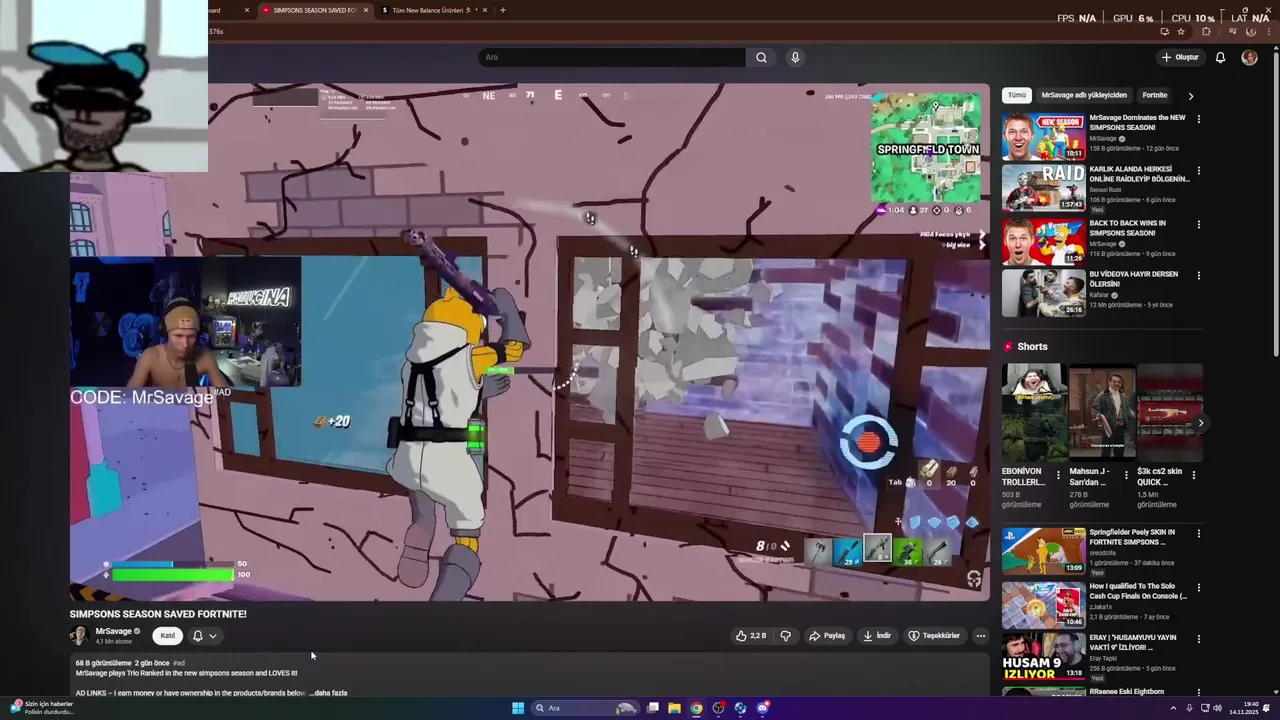The height and width of the screenshot is (720, 1280).
Task: Click the İndir download button
Action: (x=877, y=635)
